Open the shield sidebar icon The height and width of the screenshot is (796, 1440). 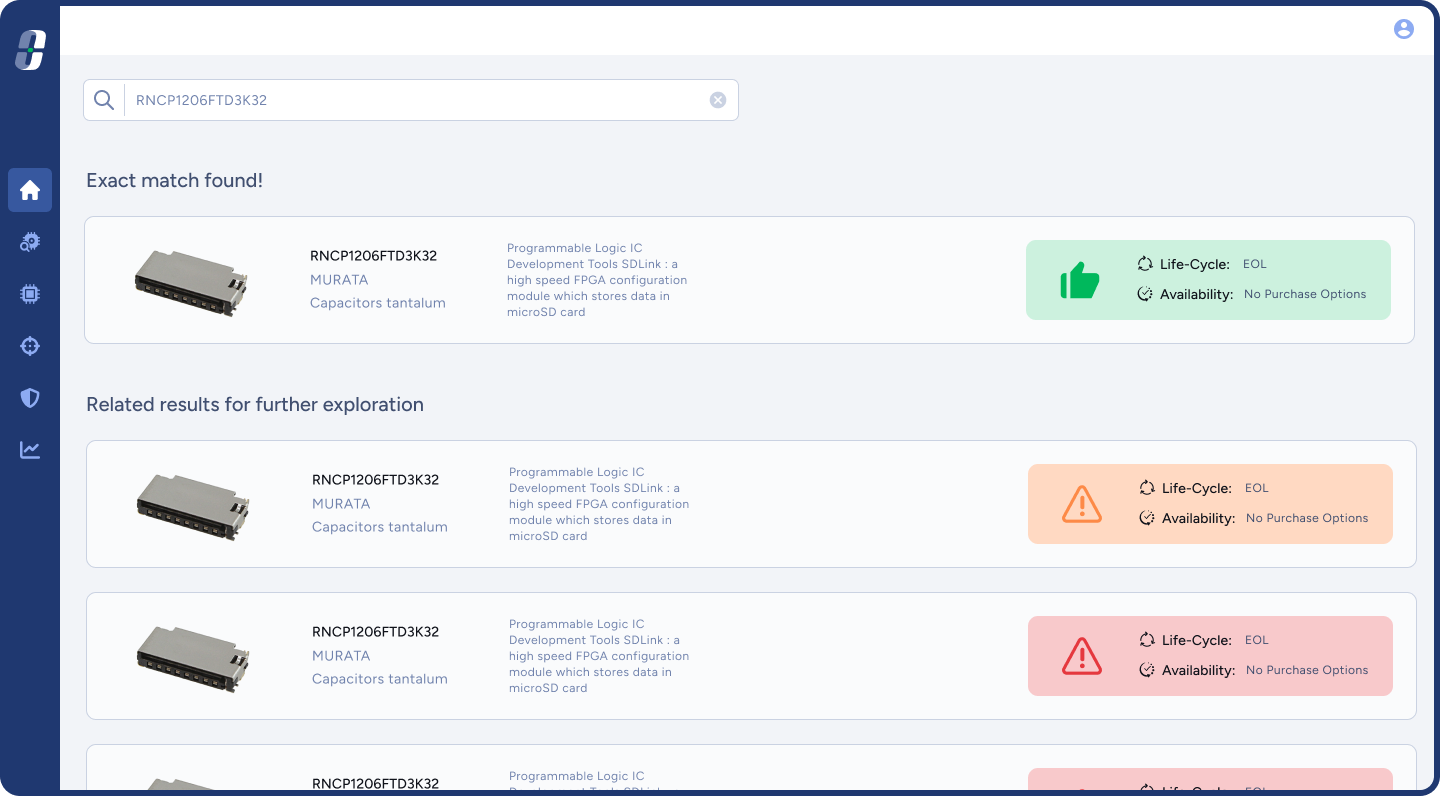click(30, 398)
